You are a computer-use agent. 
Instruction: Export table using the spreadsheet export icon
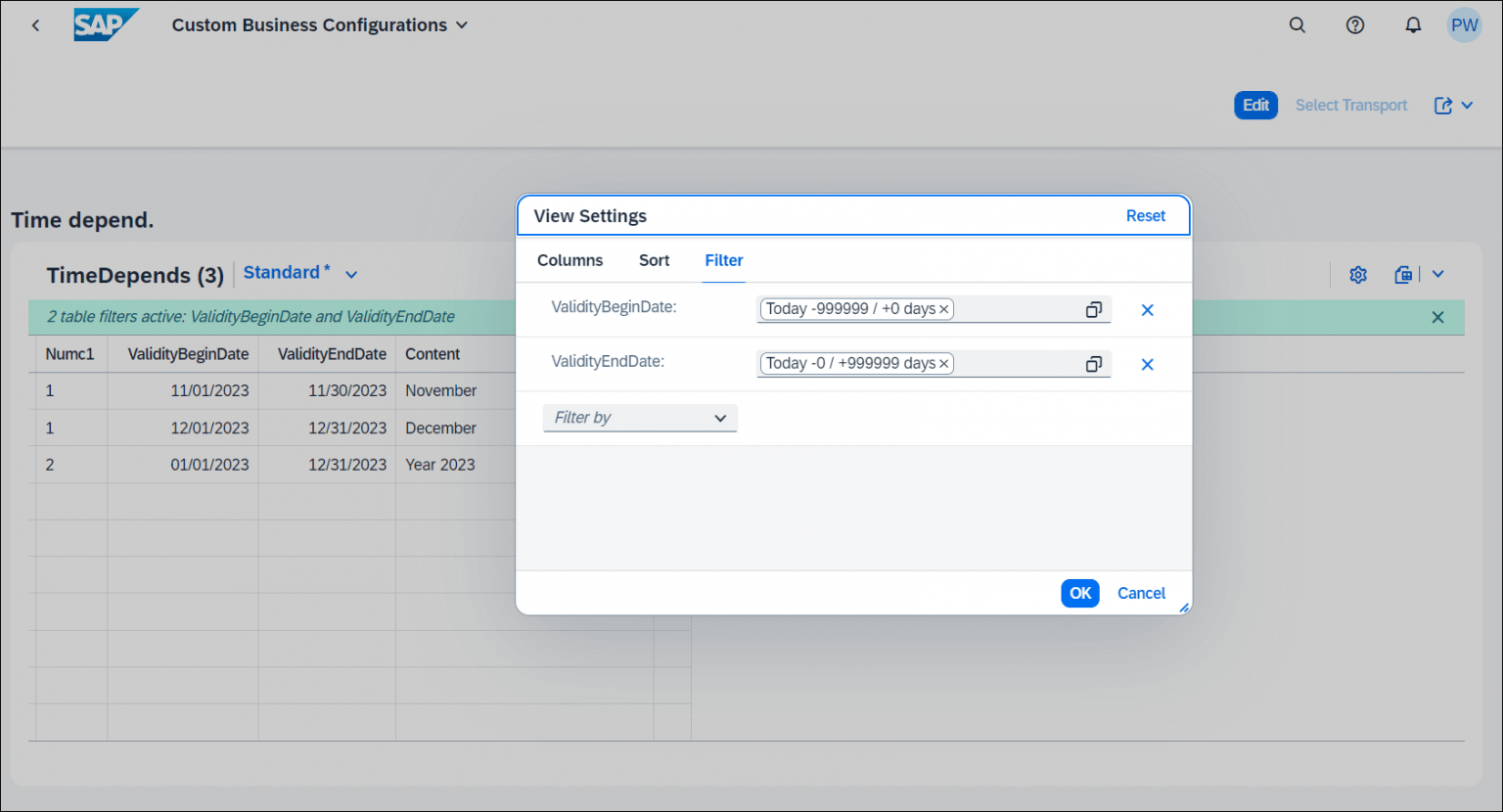pos(1402,275)
